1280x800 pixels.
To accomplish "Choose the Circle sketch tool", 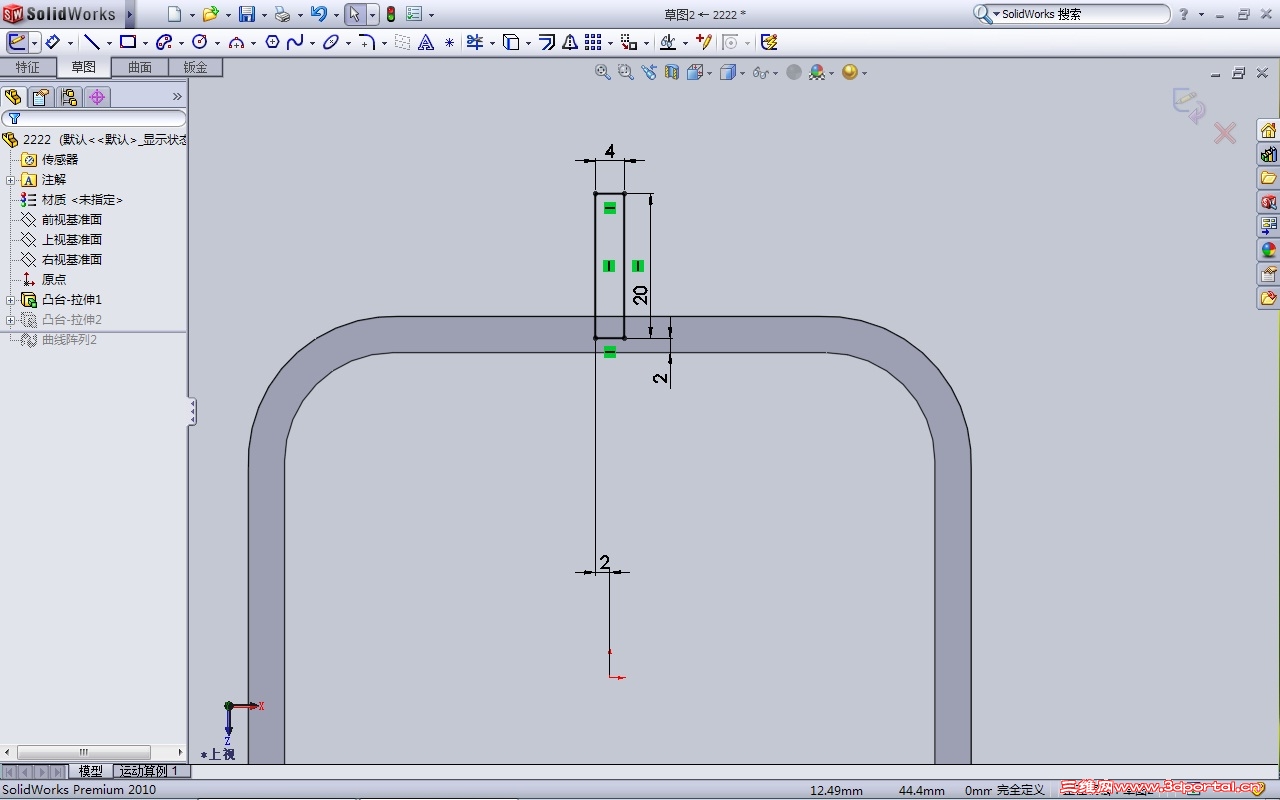I will pyautogui.click(x=199, y=42).
